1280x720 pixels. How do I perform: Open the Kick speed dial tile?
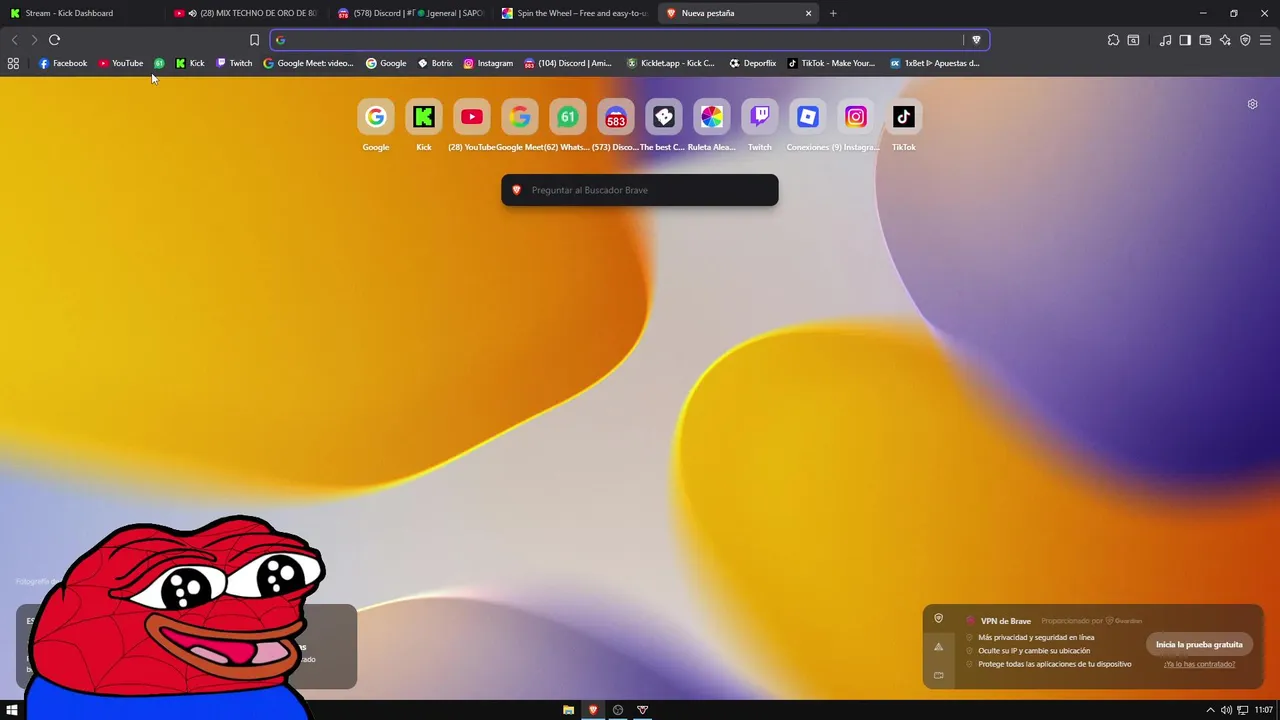[424, 117]
